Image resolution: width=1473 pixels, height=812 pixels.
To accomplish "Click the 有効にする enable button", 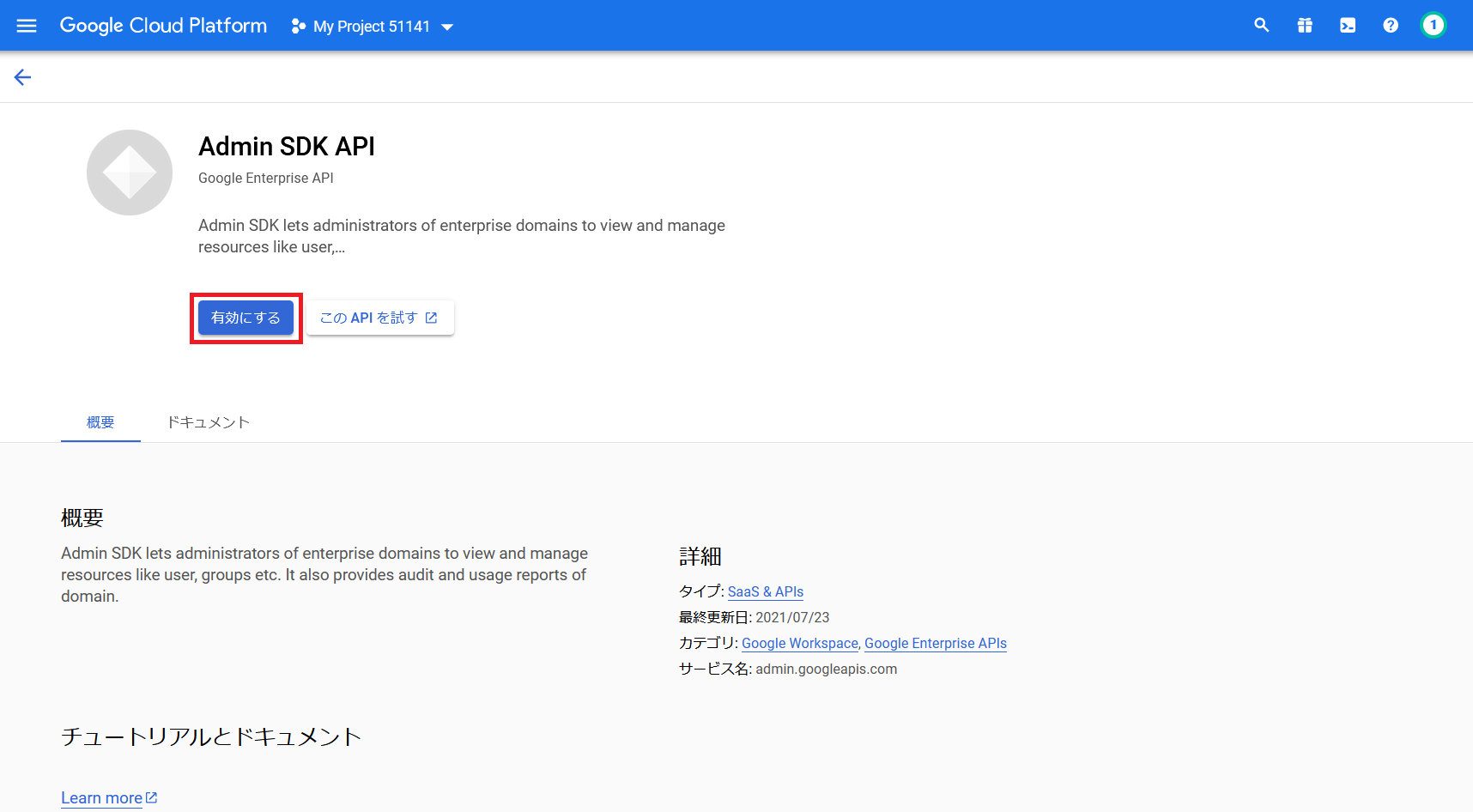I will 245,318.
